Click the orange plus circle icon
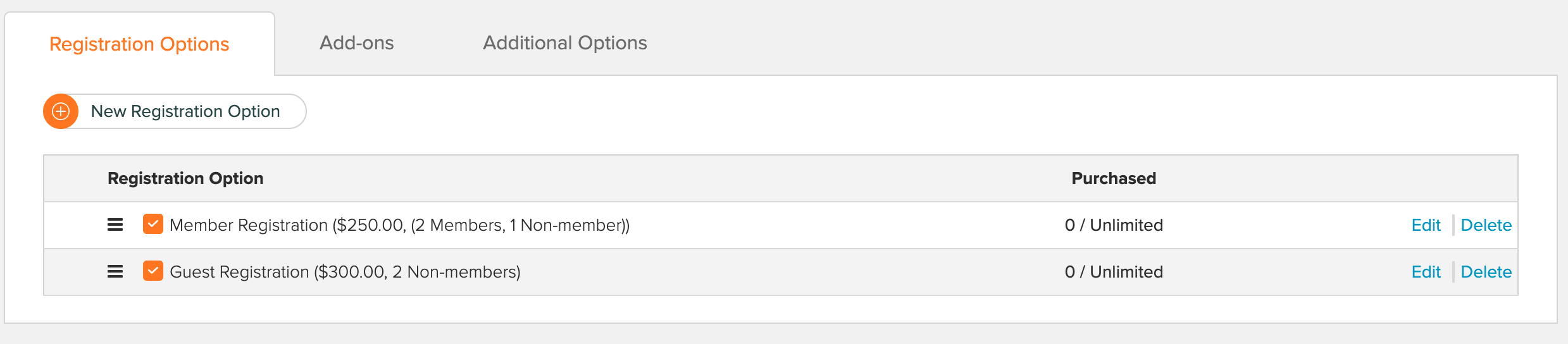Image resolution: width=1568 pixels, height=344 pixels. [x=61, y=111]
